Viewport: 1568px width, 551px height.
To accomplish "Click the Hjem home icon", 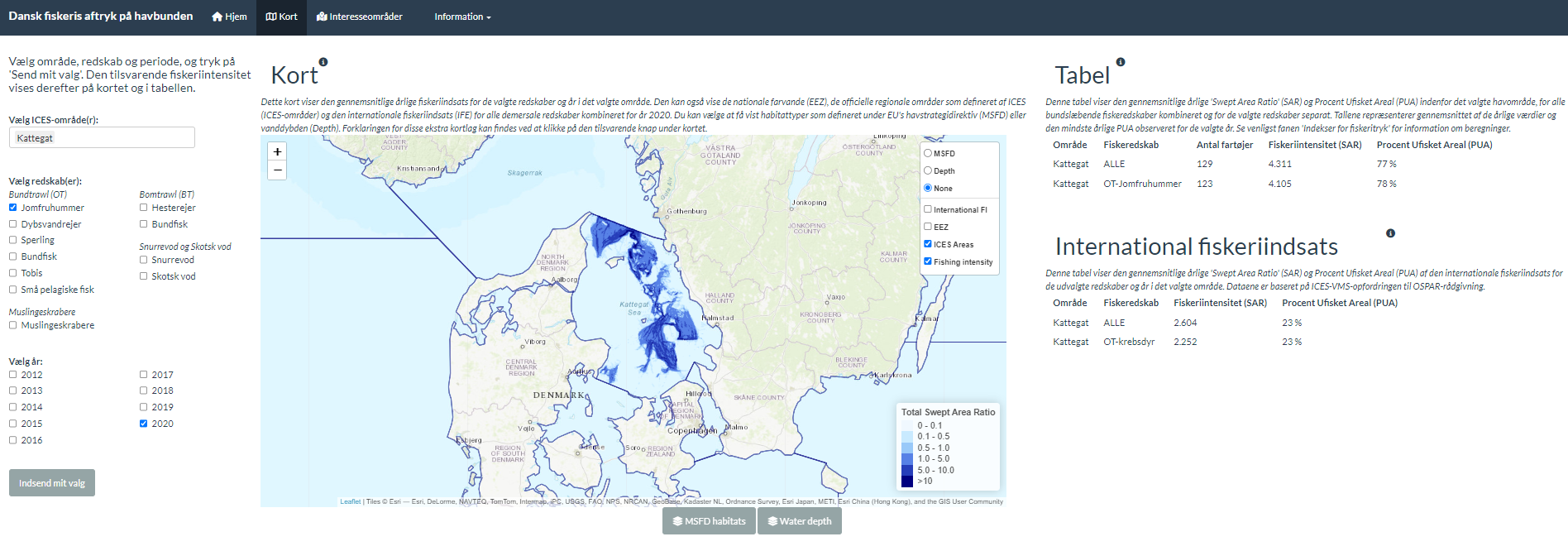I will [218, 17].
